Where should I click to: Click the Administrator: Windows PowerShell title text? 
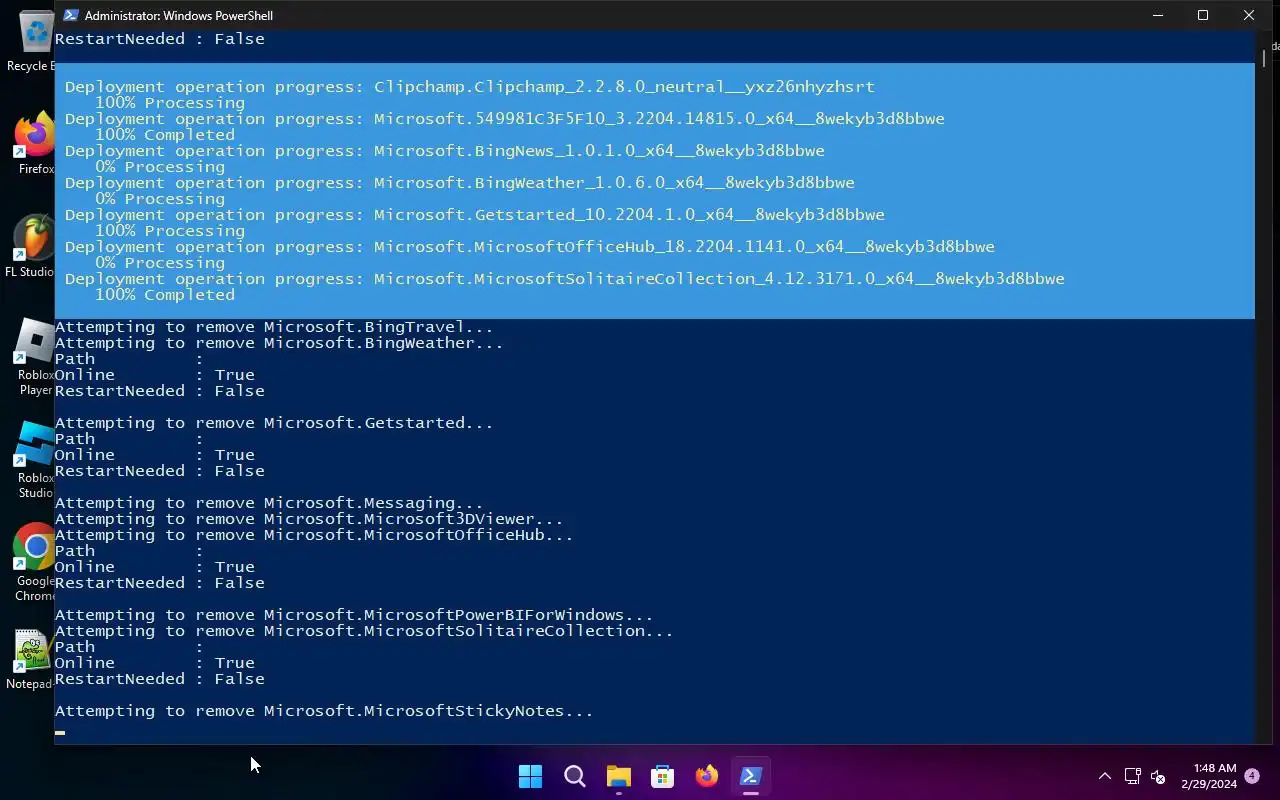point(179,15)
